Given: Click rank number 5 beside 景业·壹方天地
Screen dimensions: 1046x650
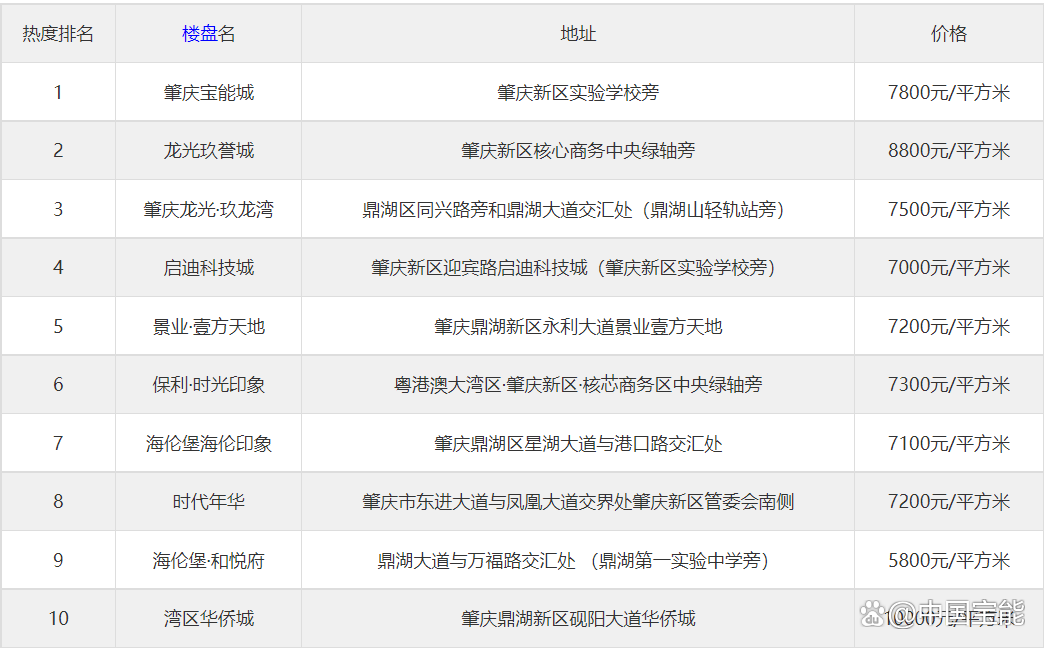Looking at the screenshot, I should click(58, 326).
